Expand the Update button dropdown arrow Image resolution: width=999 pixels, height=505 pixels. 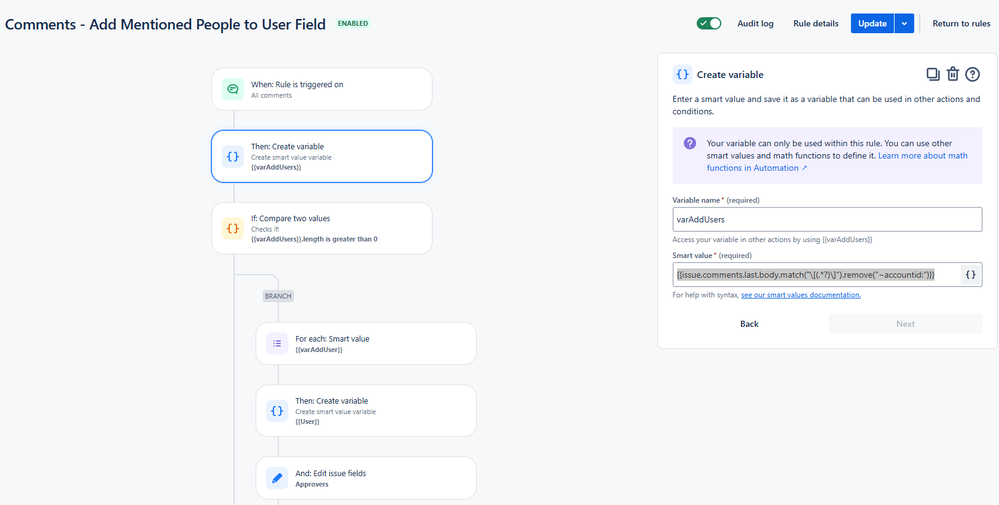click(x=905, y=24)
